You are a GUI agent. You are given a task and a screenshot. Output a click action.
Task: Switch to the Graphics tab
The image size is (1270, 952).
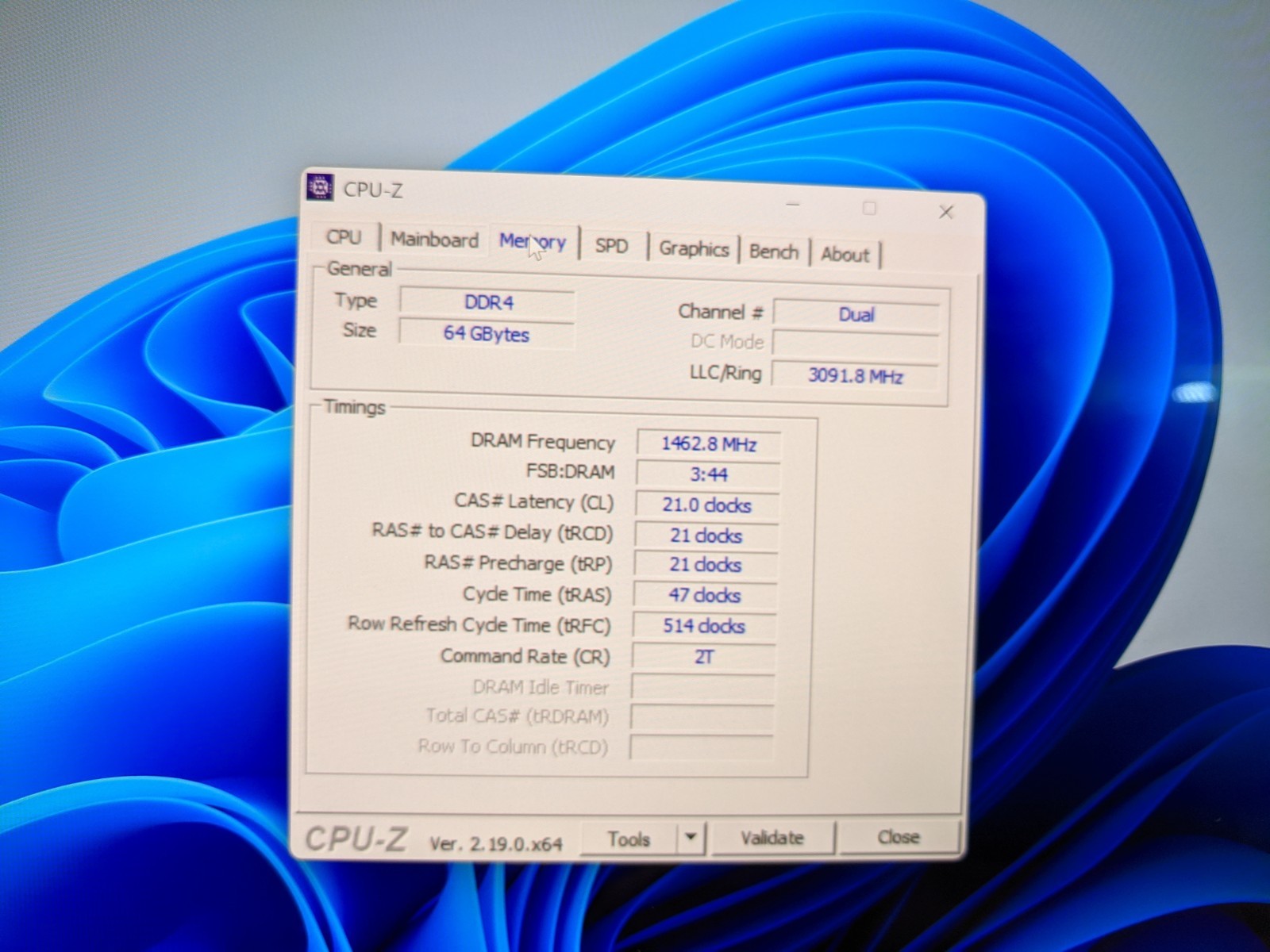(x=694, y=249)
